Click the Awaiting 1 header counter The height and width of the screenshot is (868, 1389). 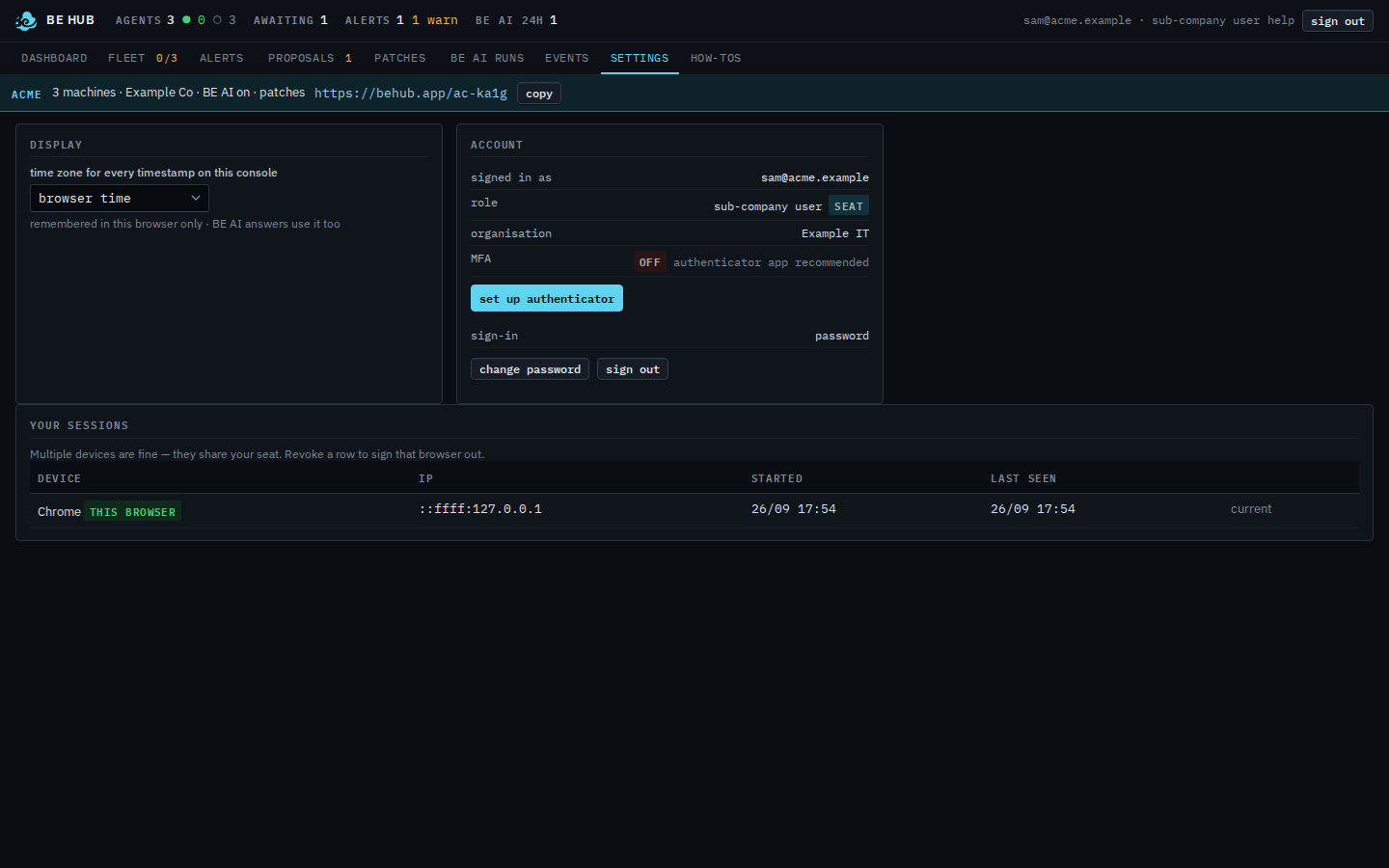pyautogui.click(x=290, y=20)
